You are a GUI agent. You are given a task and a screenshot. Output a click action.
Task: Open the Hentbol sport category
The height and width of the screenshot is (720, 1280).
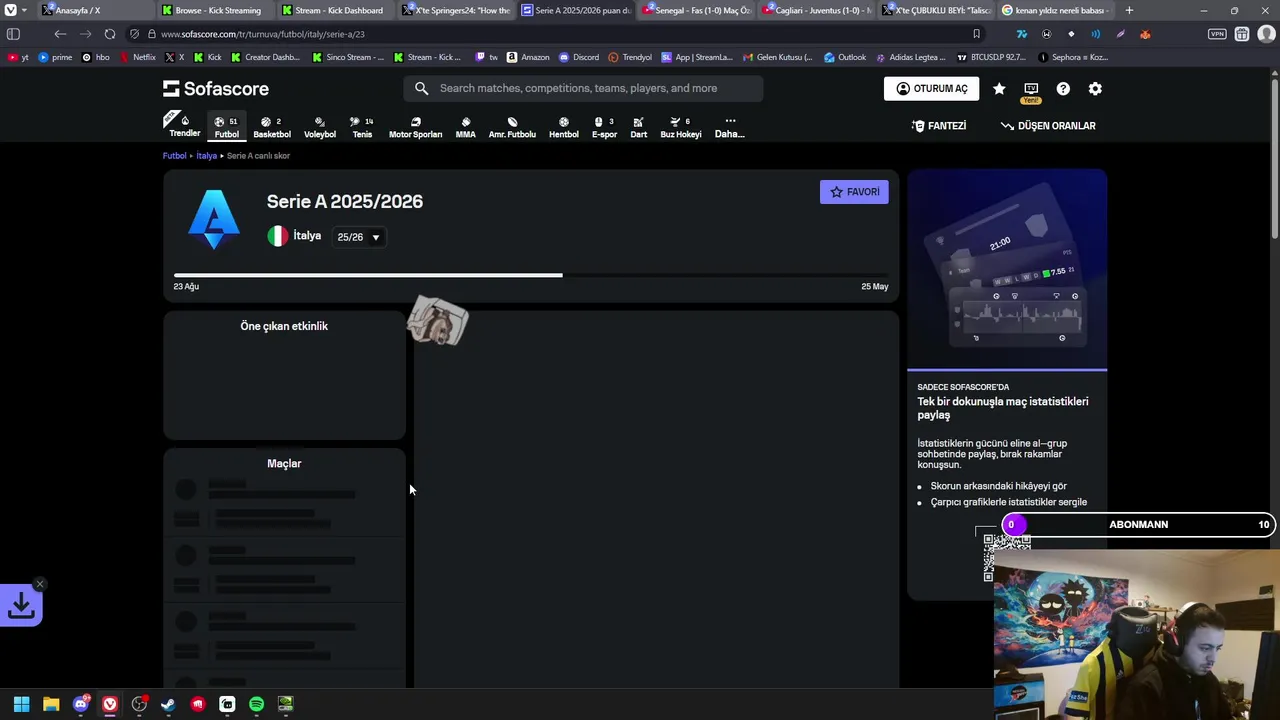click(563, 126)
